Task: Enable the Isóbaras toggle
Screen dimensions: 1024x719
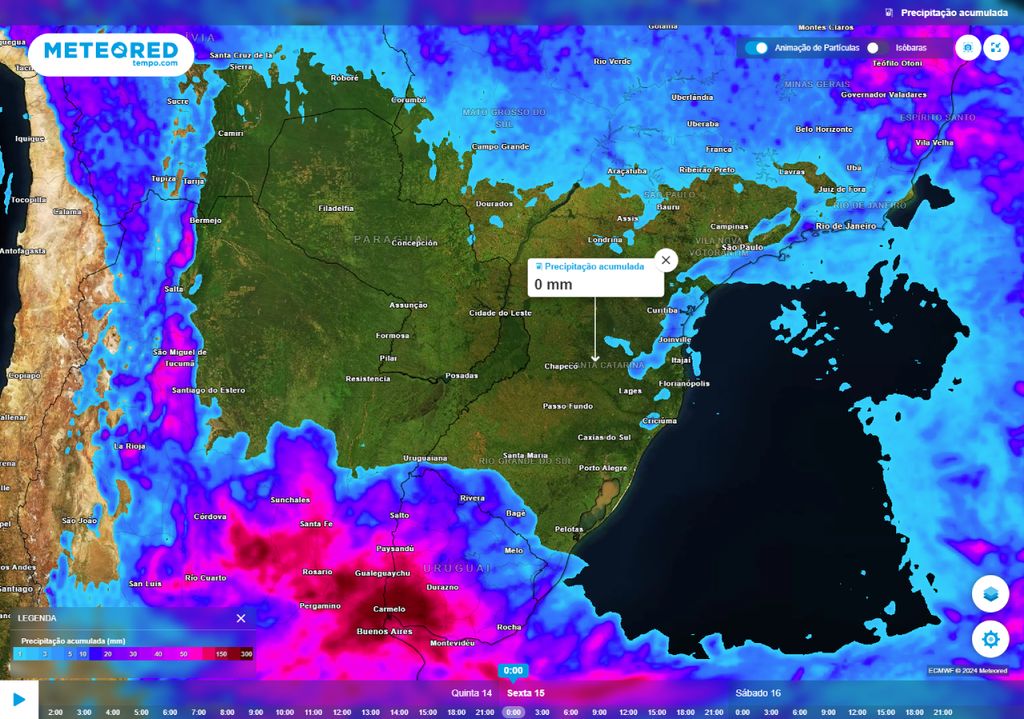Action: [x=877, y=48]
